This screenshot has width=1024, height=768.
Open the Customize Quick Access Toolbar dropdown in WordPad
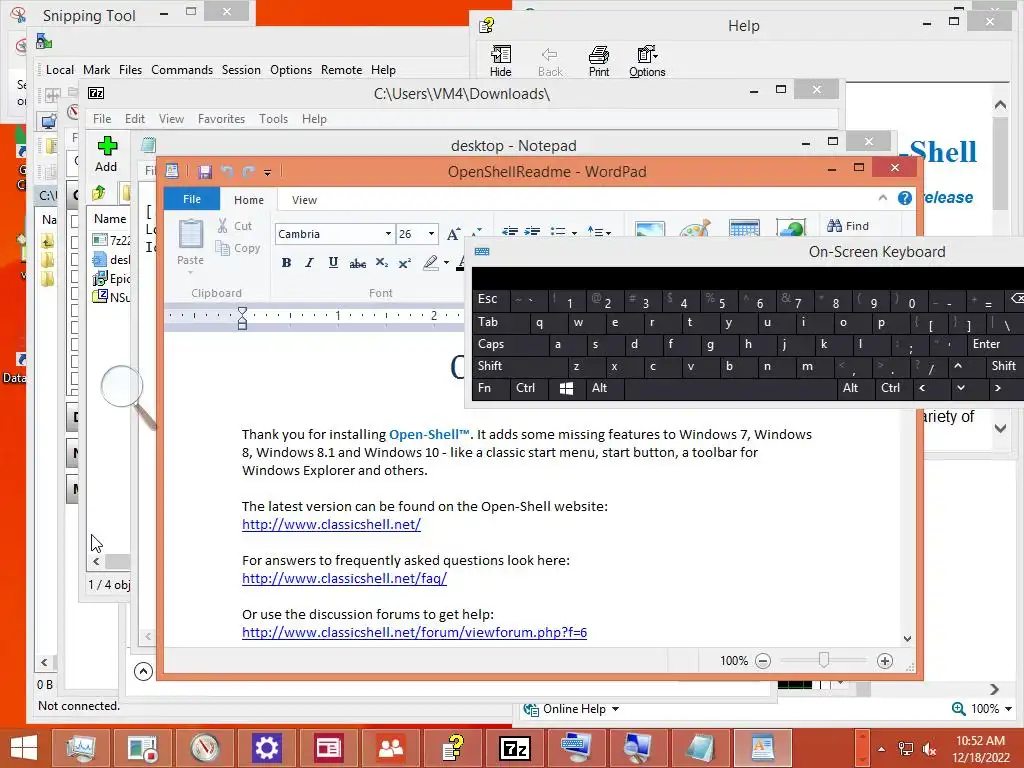click(x=267, y=172)
